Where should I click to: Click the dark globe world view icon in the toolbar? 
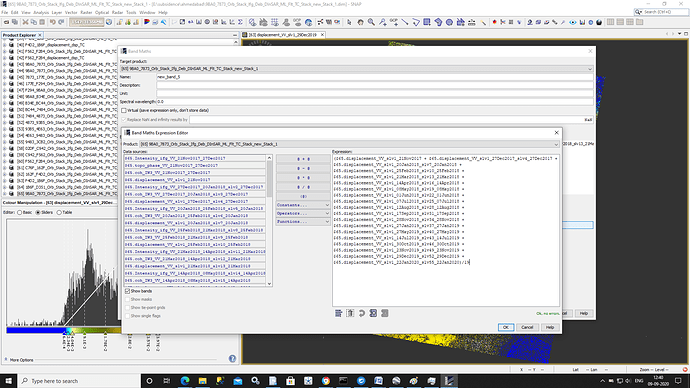pyautogui.click(x=599, y=22)
